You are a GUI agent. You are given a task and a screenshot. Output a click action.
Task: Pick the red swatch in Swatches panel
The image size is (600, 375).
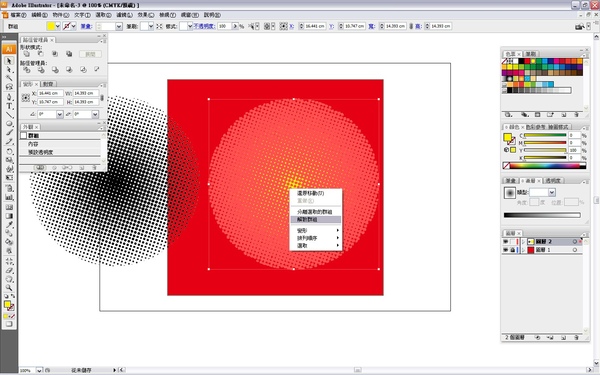pos(527,61)
